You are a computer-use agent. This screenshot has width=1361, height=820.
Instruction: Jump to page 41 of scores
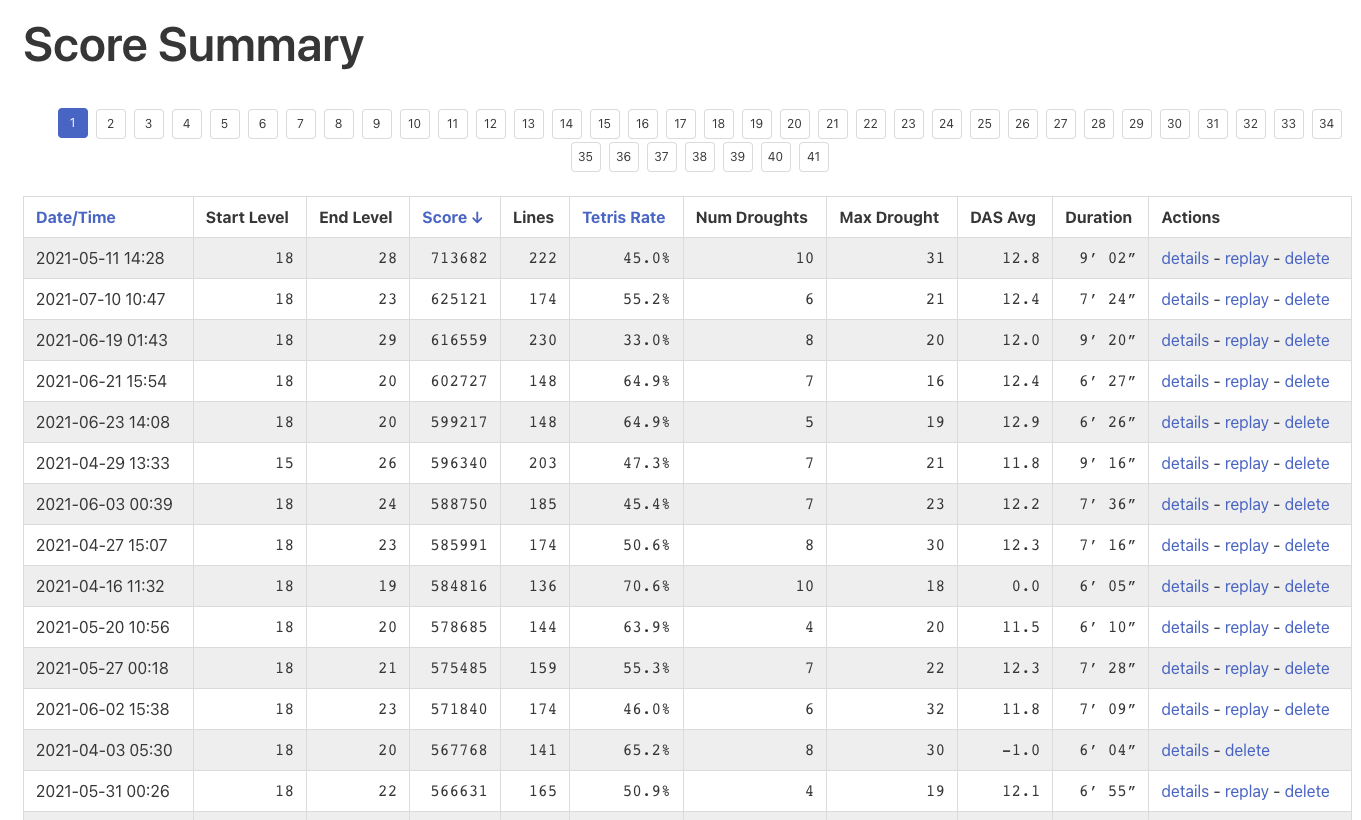814,157
